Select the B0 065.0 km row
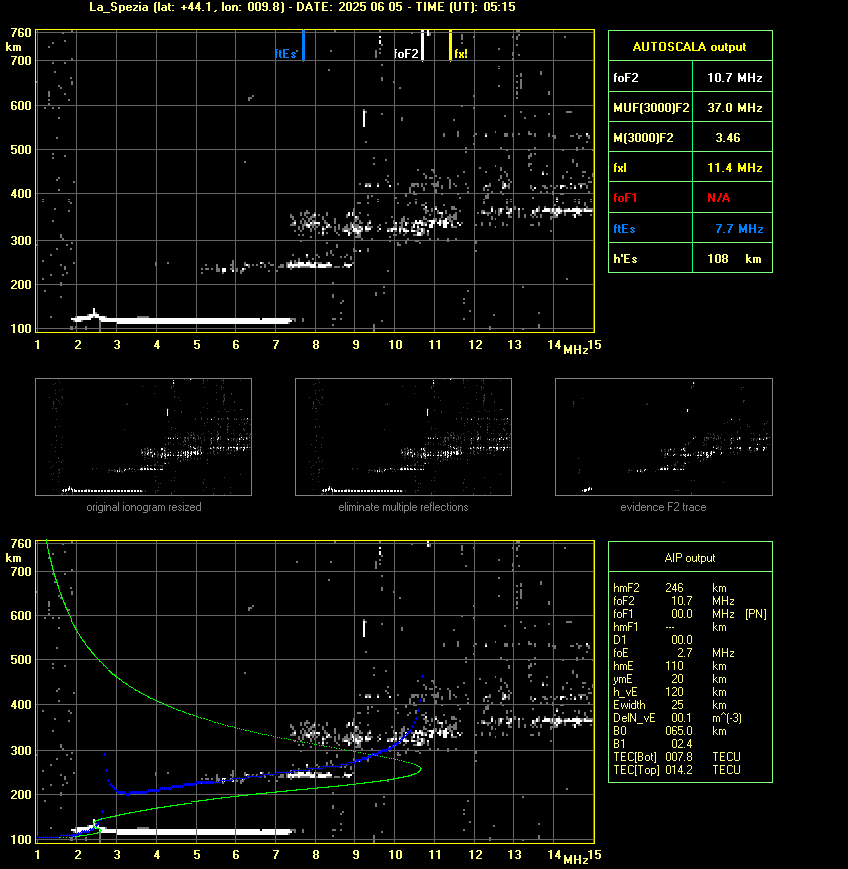Screen dimensions: 848x869 [670, 731]
